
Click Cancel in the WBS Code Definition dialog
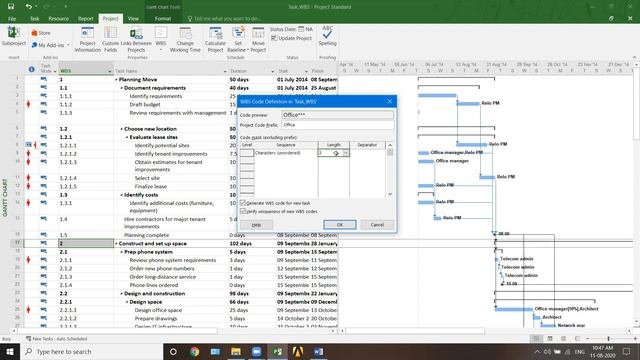click(377, 225)
